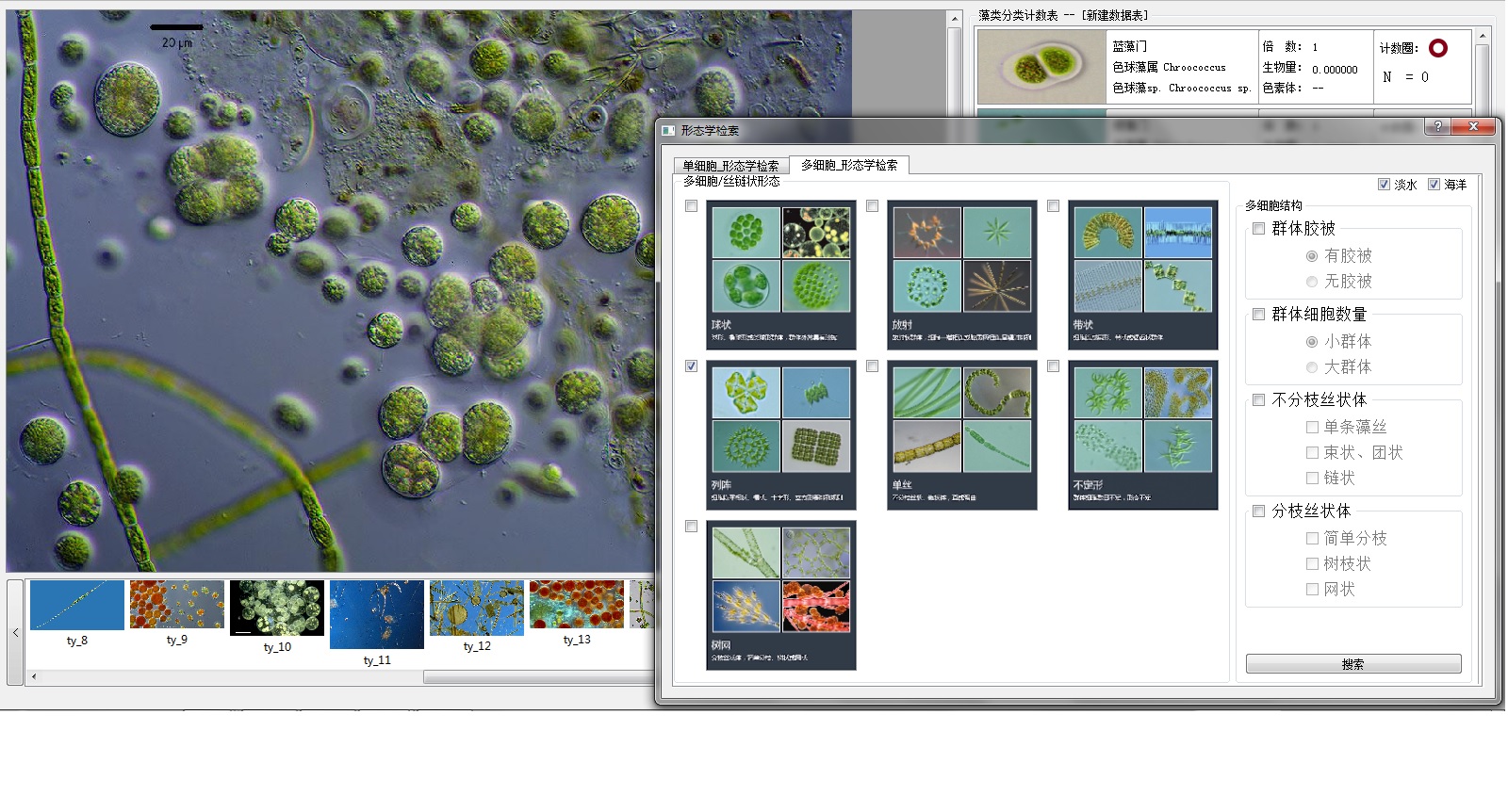This screenshot has width=1508, height=812.
Task: Open the ty_10 thumbnail image
Action: click(x=277, y=609)
